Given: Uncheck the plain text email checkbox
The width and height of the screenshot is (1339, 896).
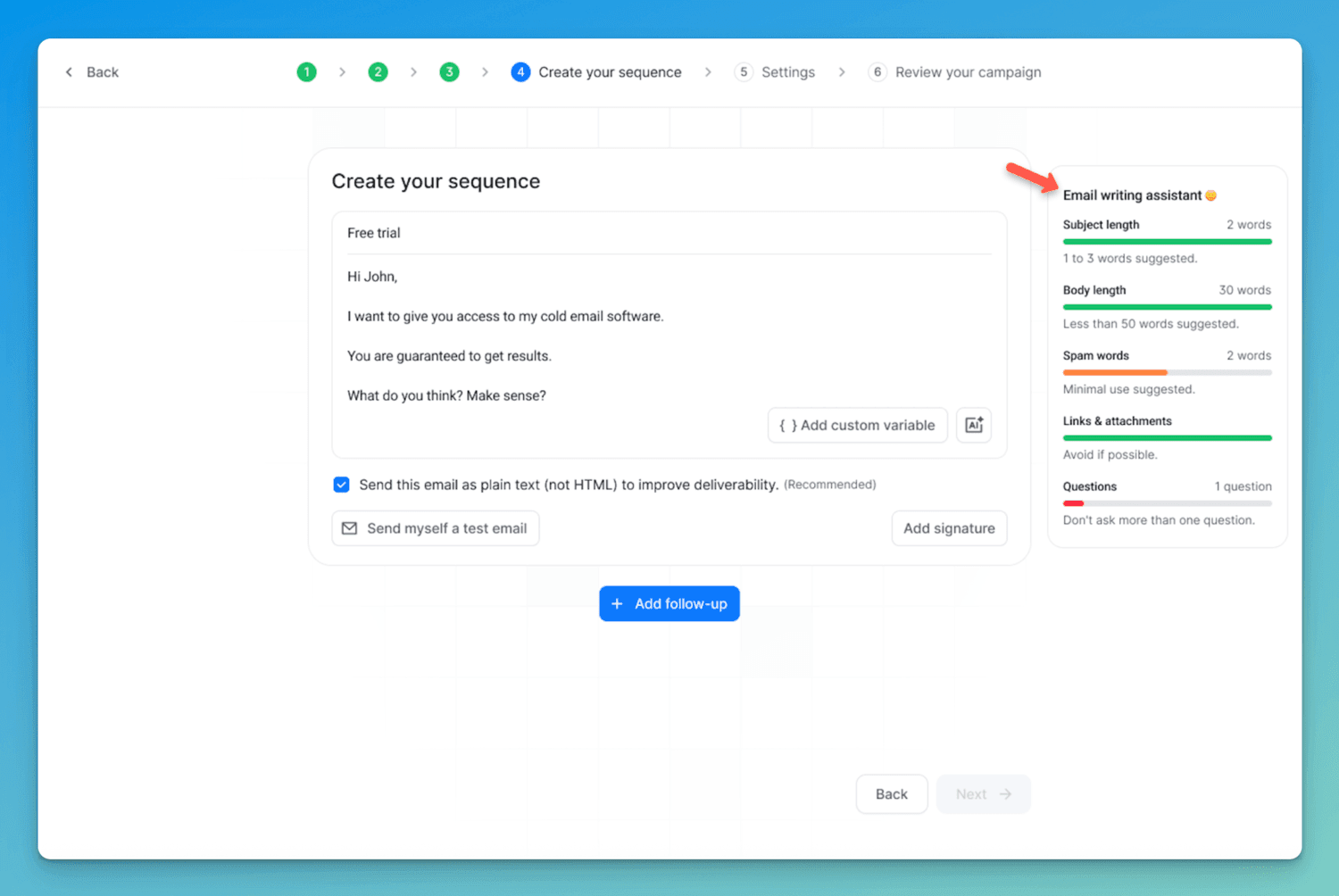Looking at the screenshot, I should 341,484.
